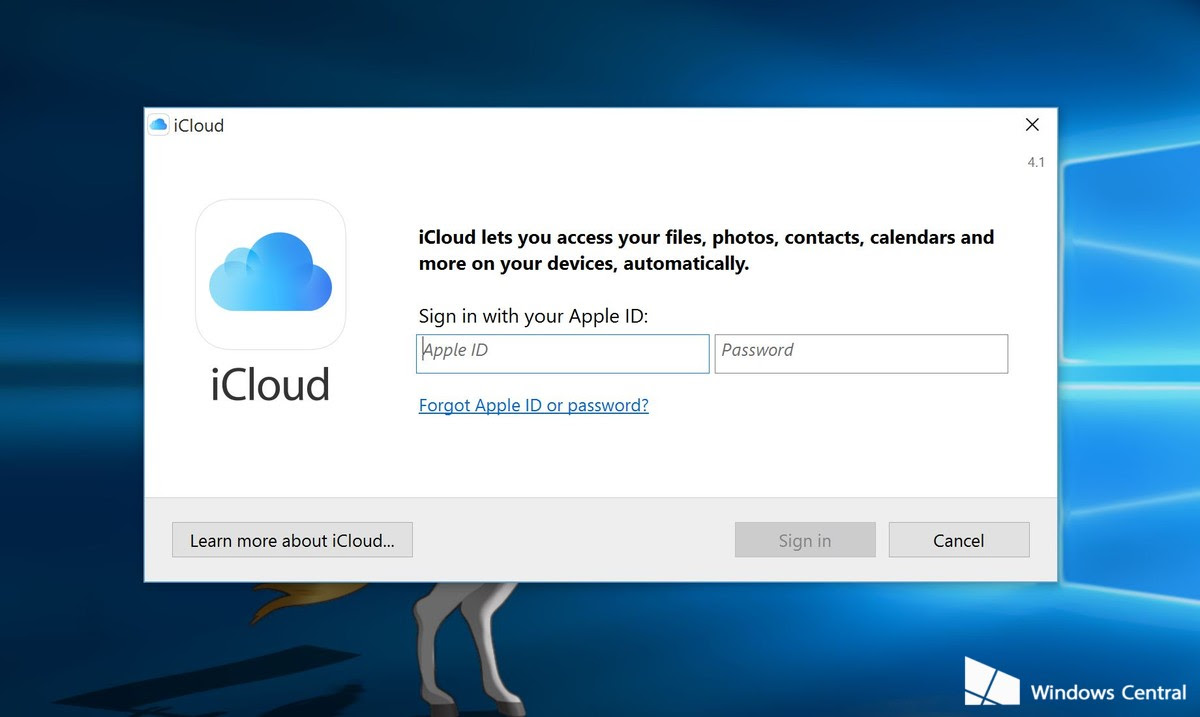Close the iCloud setup window
The height and width of the screenshot is (717, 1200).
(1032, 124)
